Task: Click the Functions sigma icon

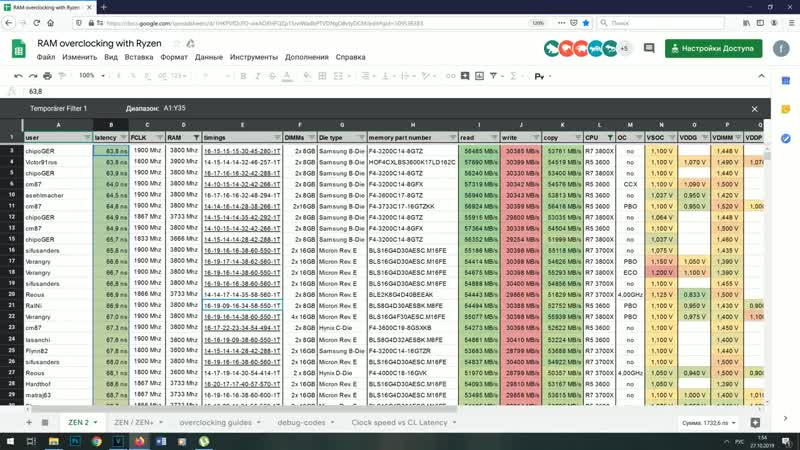Action: (513, 76)
